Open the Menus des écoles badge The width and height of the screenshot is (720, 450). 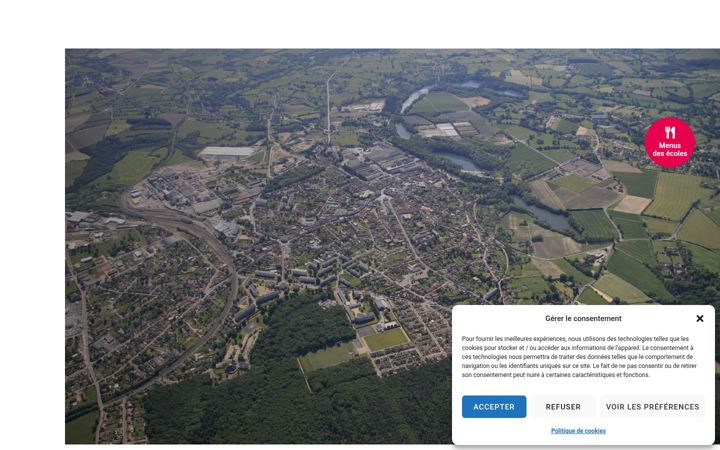pyautogui.click(x=669, y=142)
